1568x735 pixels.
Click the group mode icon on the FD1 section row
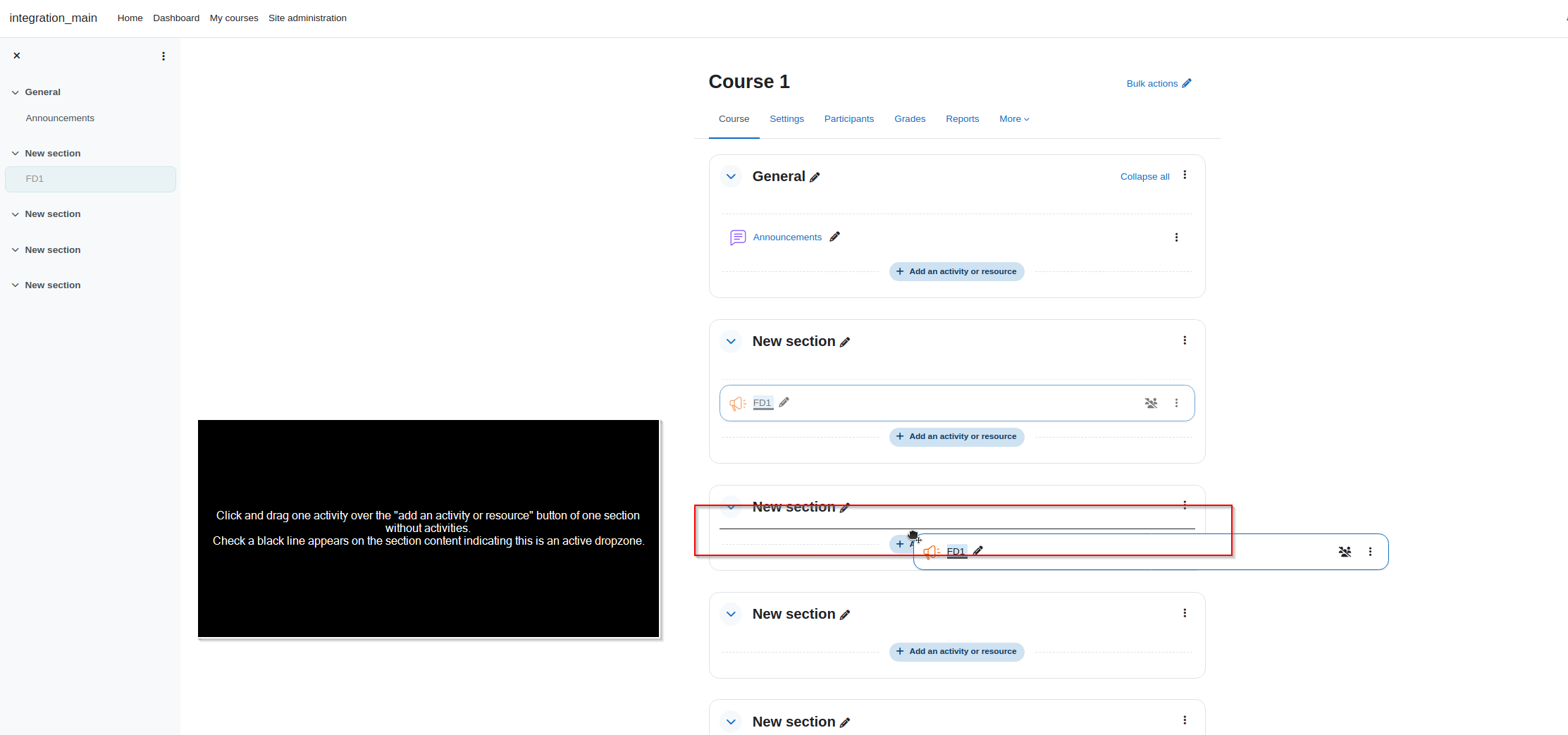tap(1151, 403)
